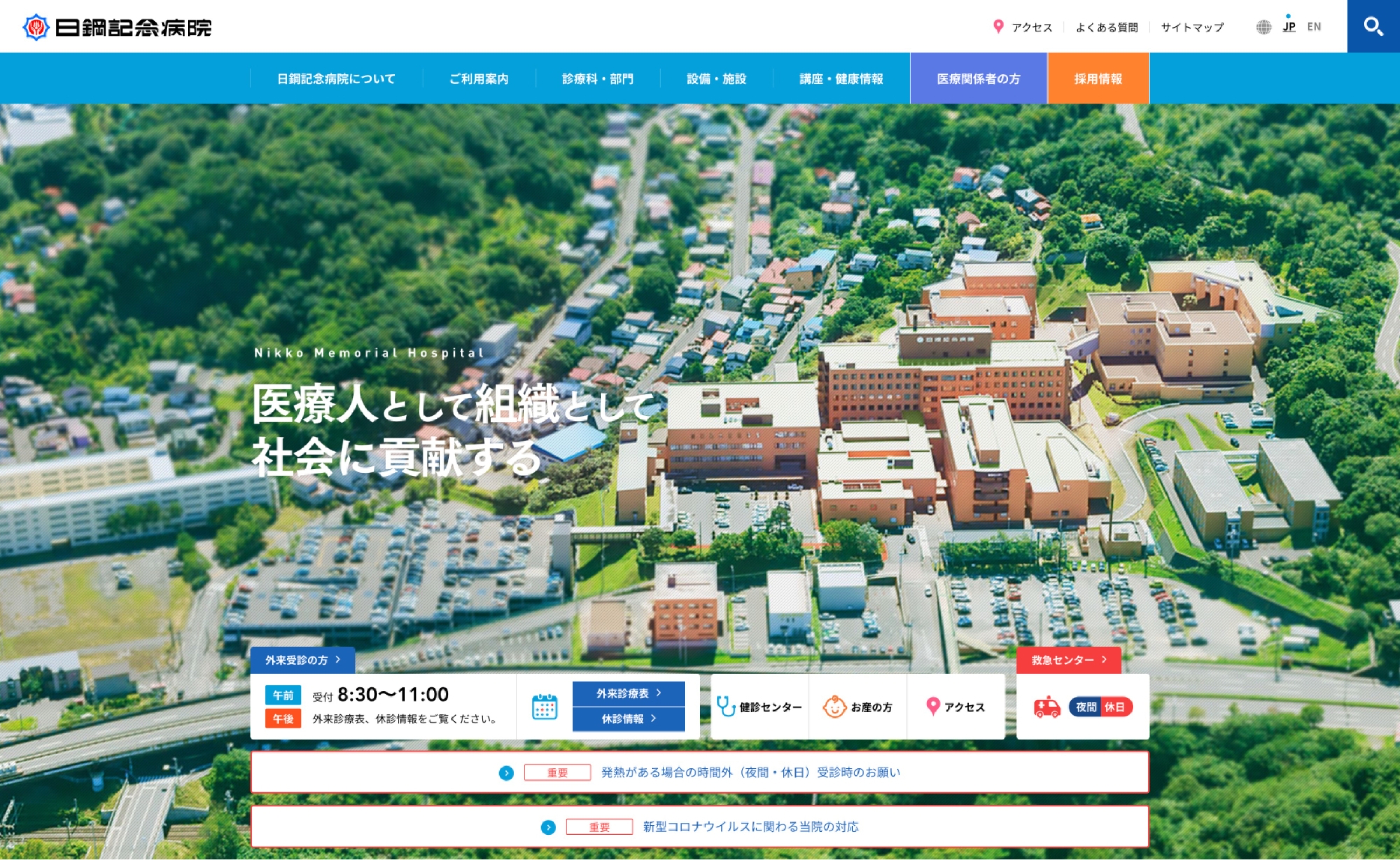Expand 外来受診の方 chevron tab
Screen dimensions: 1400x860
click(x=302, y=660)
